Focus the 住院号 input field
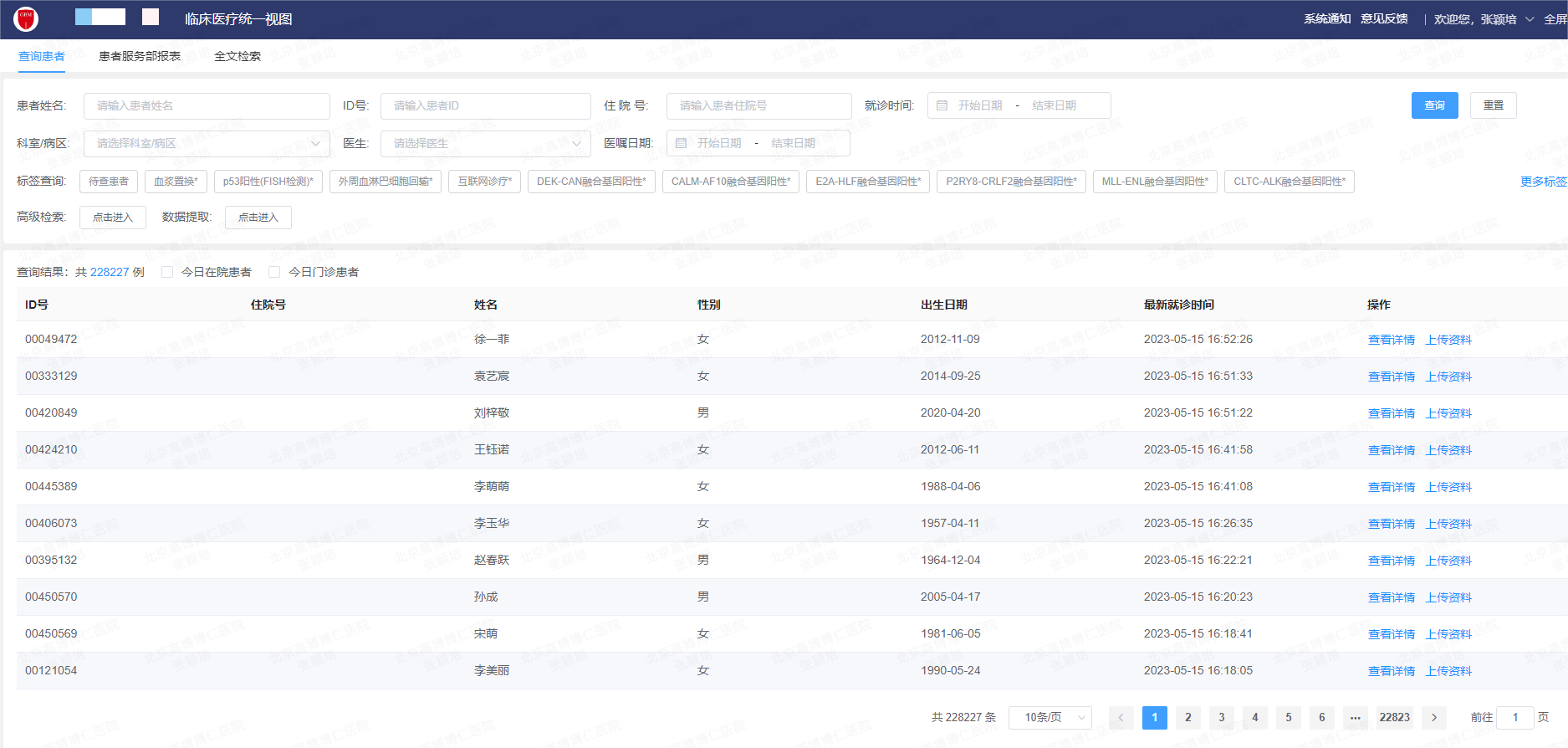Screen dimensions: 1568x748 (758, 105)
